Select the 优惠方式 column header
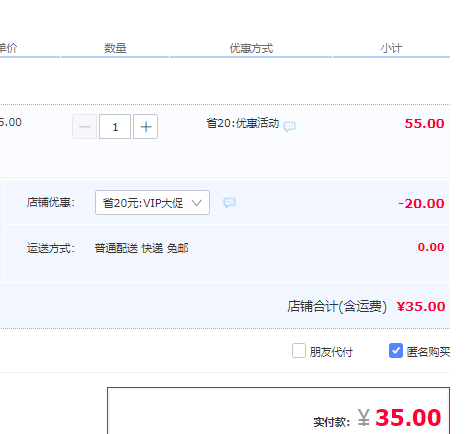 (251, 48)
